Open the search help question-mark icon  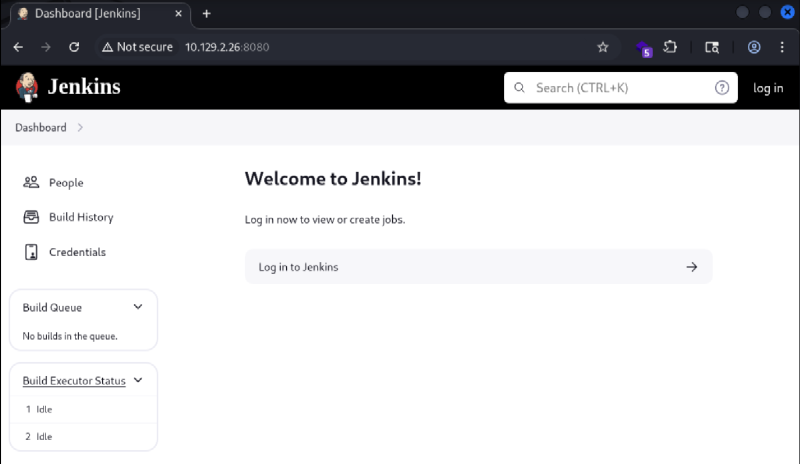721,88
